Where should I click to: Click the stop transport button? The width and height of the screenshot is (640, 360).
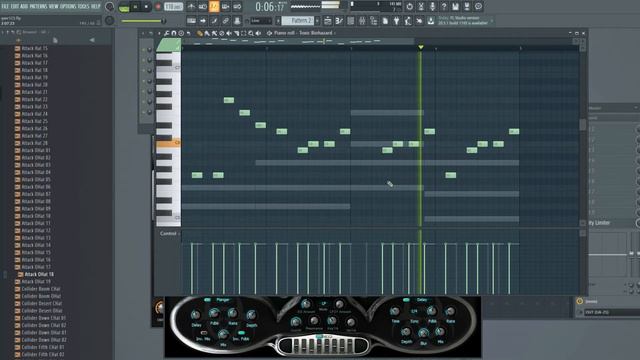click(147, 7)
